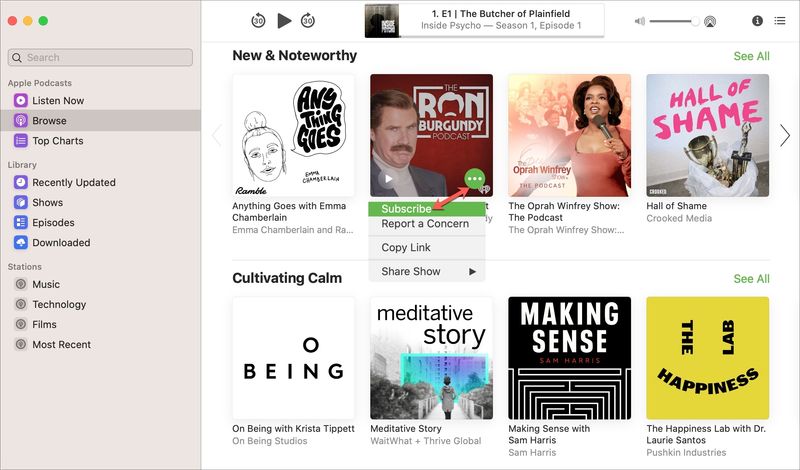
Task: Click the Search field
Action: click(100, 57)
